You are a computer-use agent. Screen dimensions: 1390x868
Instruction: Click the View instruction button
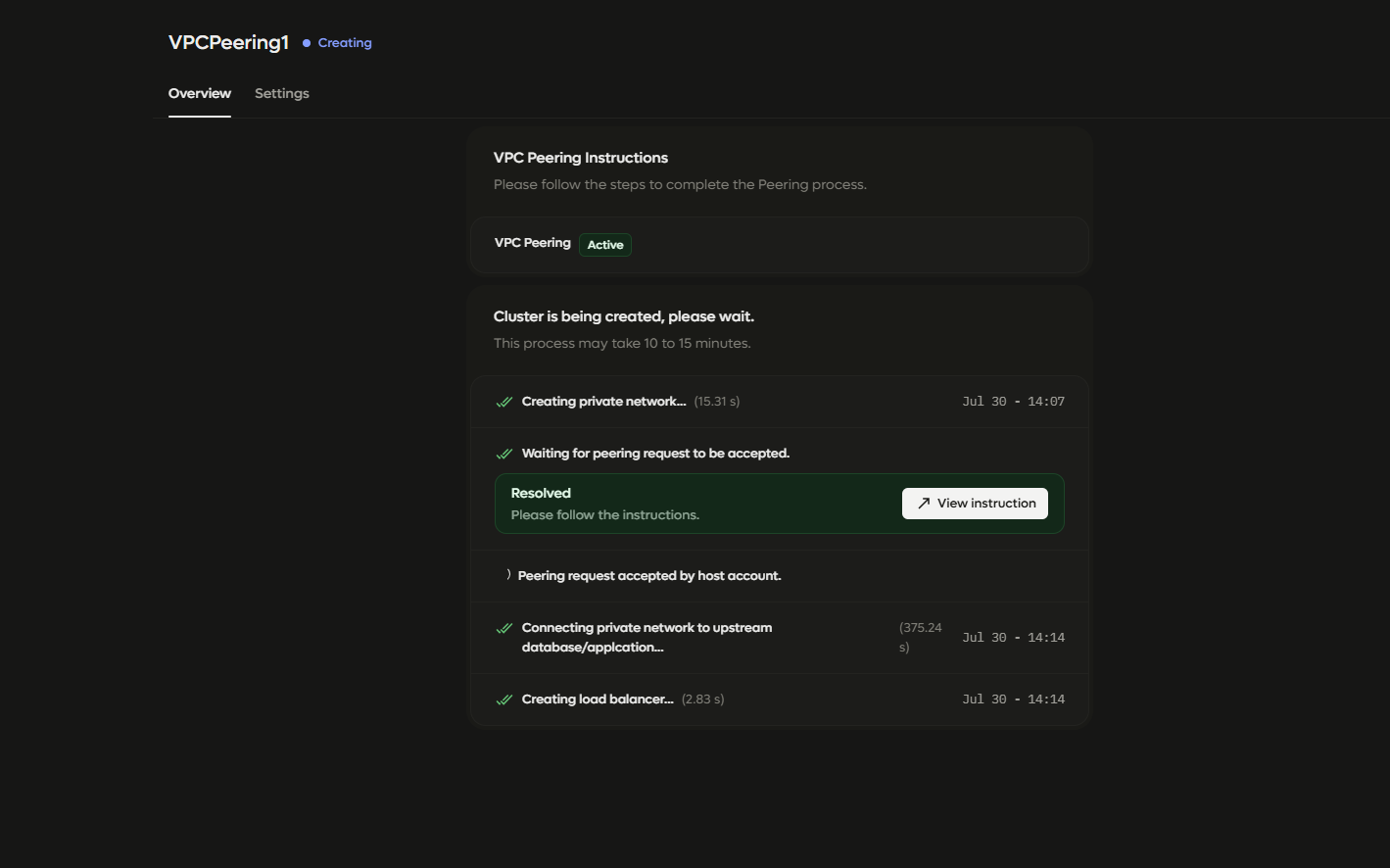pos(975,504)
